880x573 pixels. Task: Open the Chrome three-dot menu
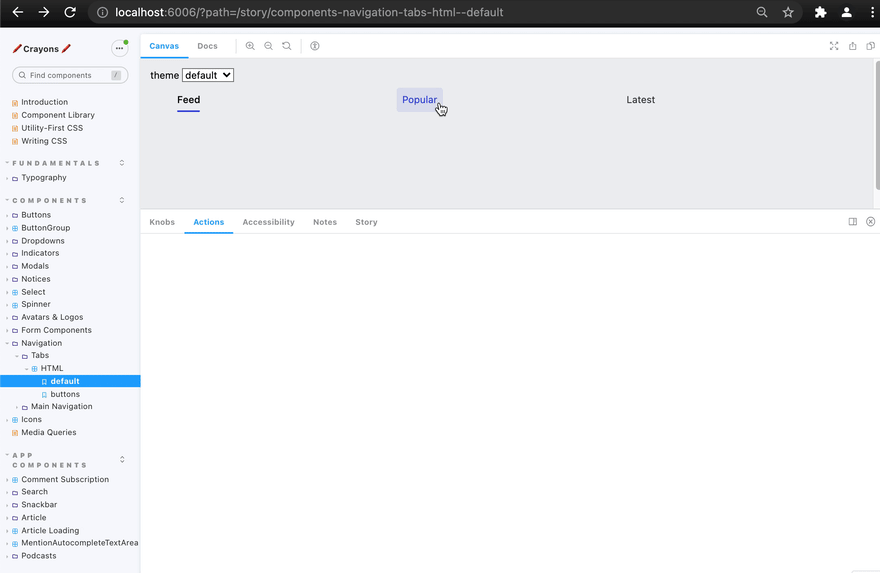(872, 12)
